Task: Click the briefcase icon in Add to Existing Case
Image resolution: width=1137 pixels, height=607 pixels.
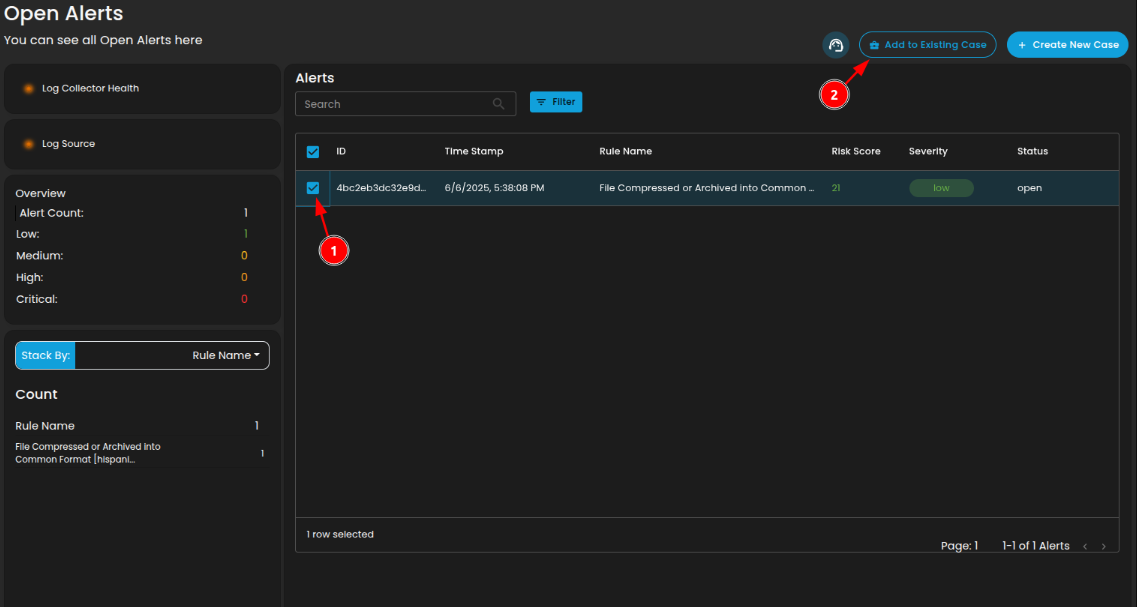Action: (x=874, y=45)
